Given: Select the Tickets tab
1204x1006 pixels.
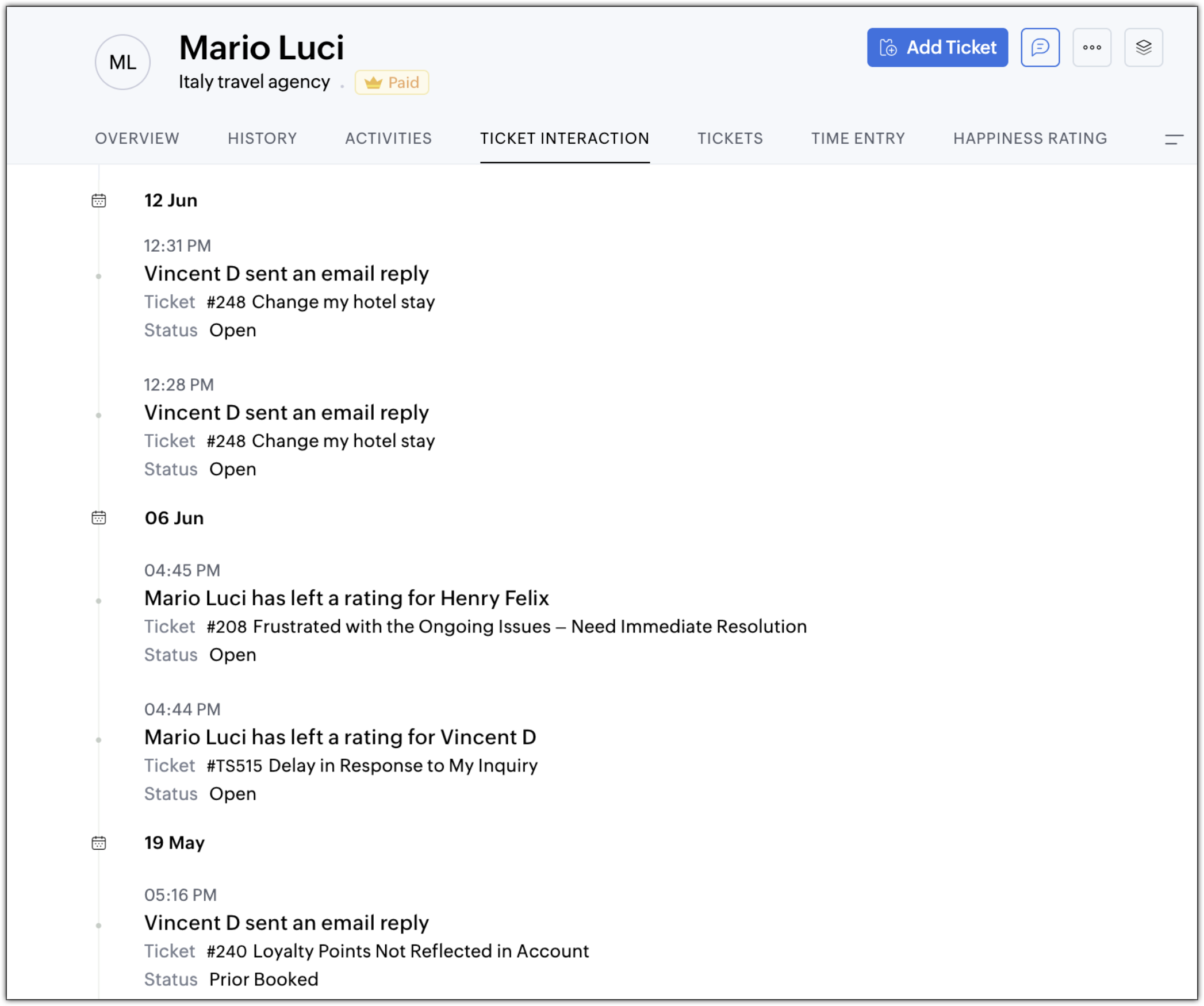Looking at the screenshot, I should point(730,139).
